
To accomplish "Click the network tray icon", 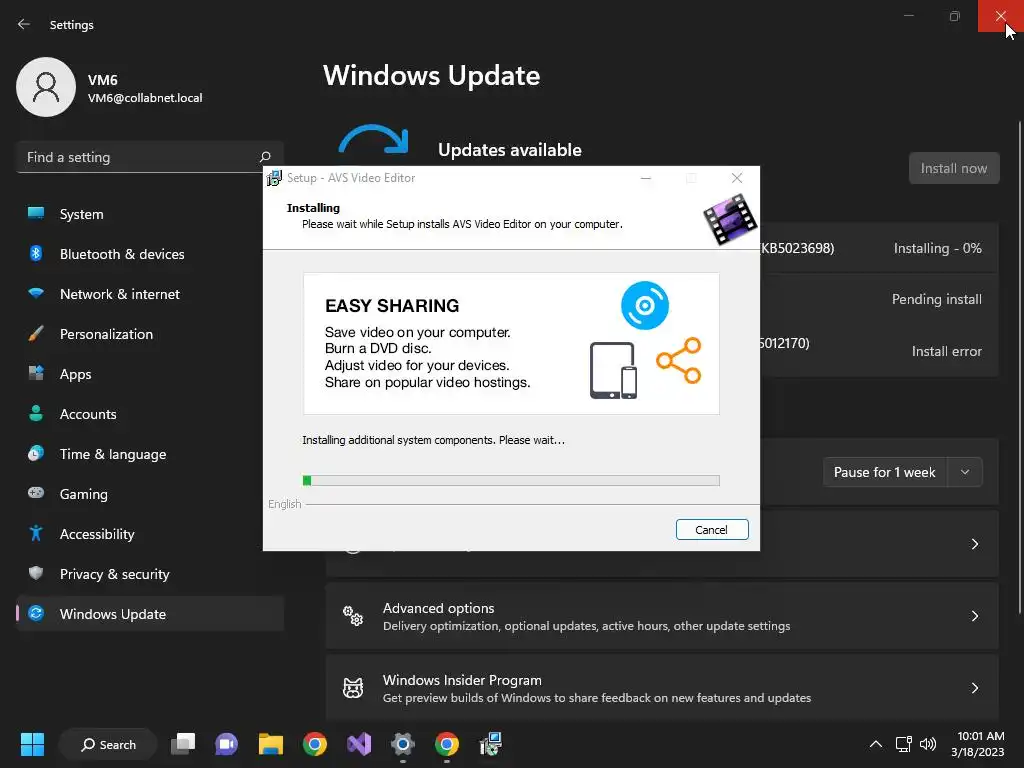I will pos(903,744).
